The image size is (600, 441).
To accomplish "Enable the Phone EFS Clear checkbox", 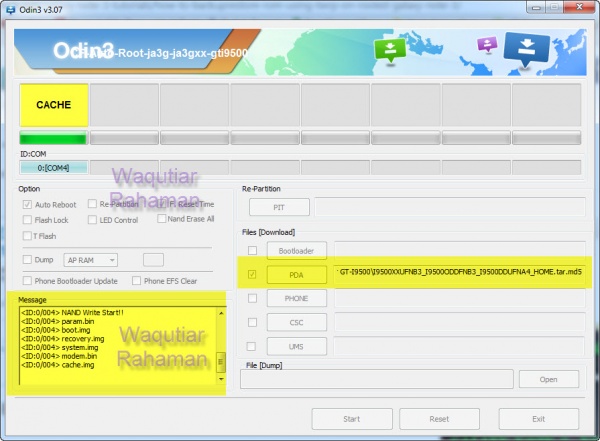I will pos(136,281).
